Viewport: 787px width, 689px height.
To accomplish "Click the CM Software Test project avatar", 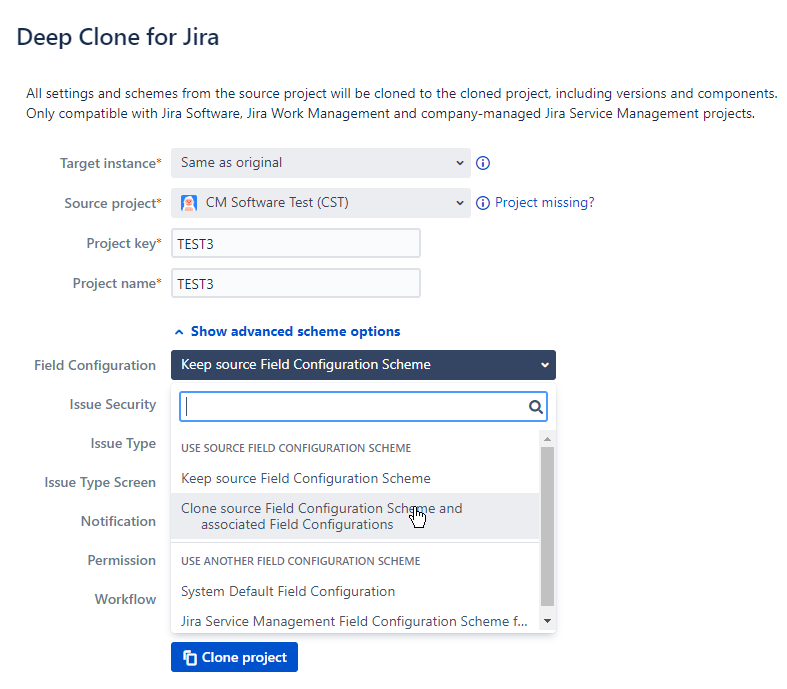I will tap(189, 203).
